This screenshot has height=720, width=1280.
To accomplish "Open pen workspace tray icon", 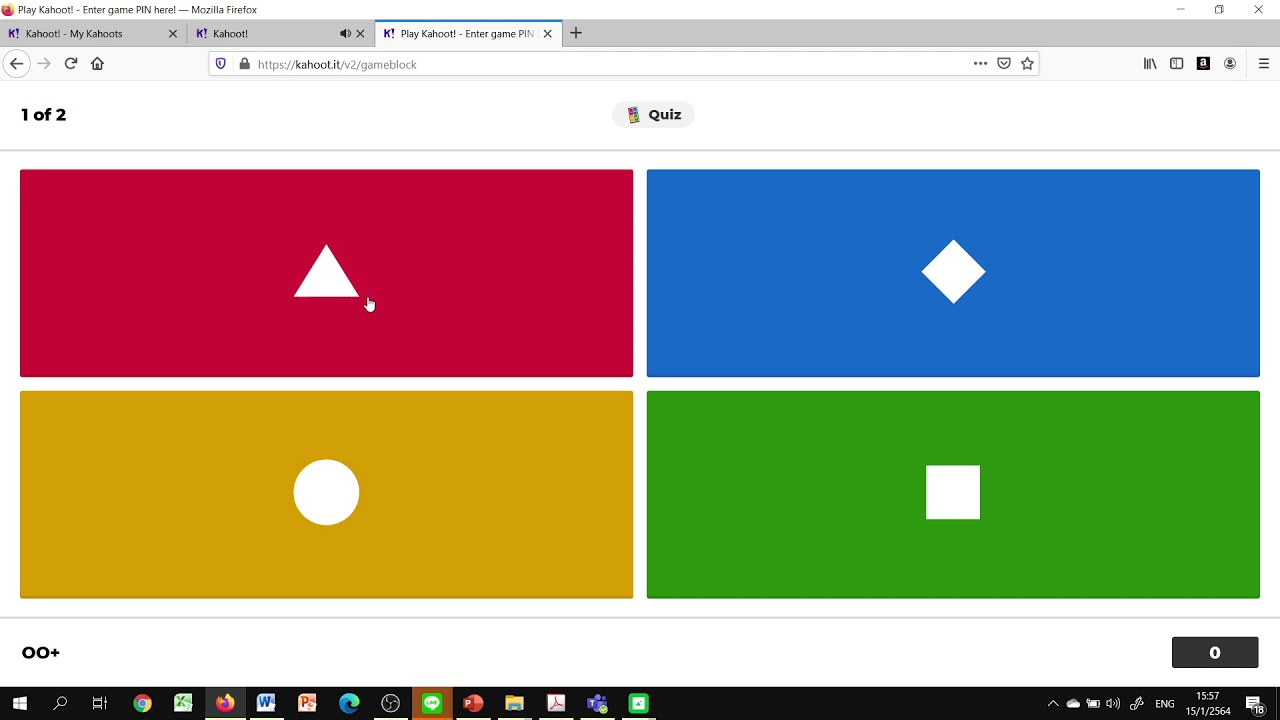I will click(x=1137, y=704).
